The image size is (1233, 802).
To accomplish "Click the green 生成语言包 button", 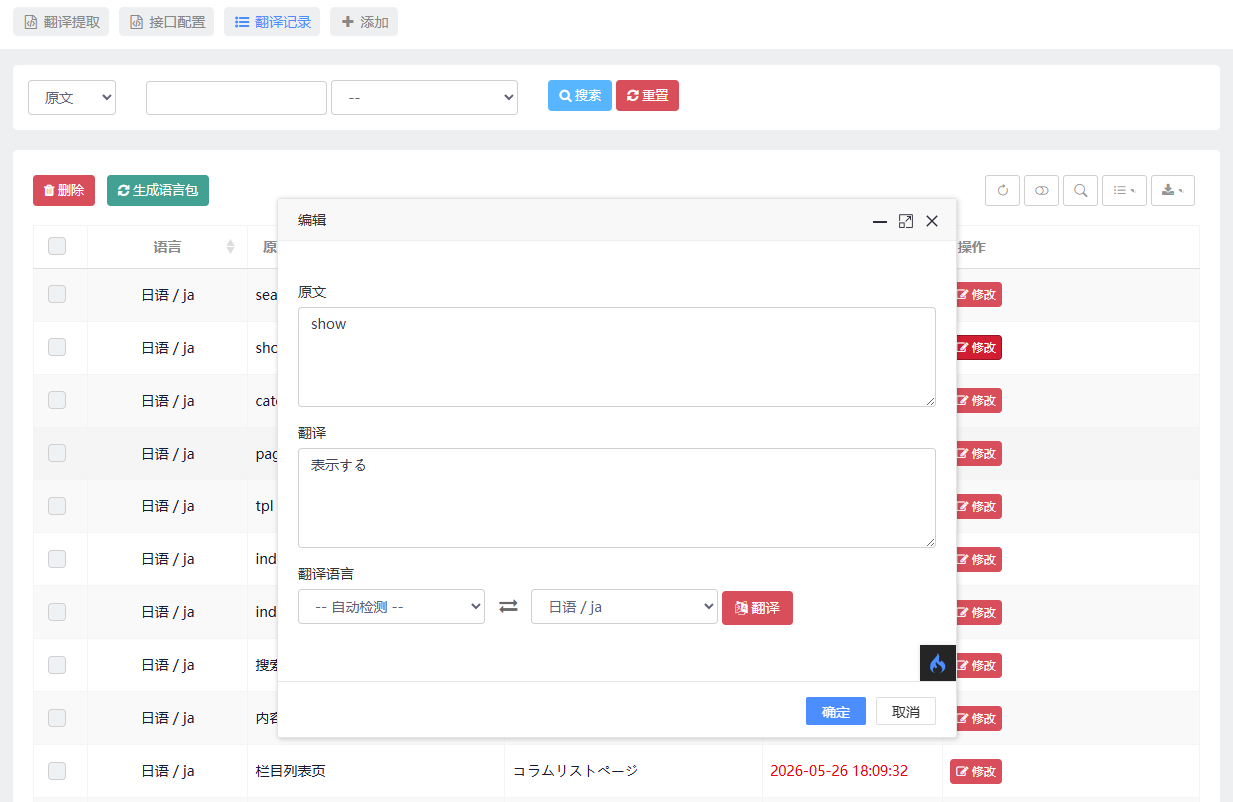I will 158,190.
